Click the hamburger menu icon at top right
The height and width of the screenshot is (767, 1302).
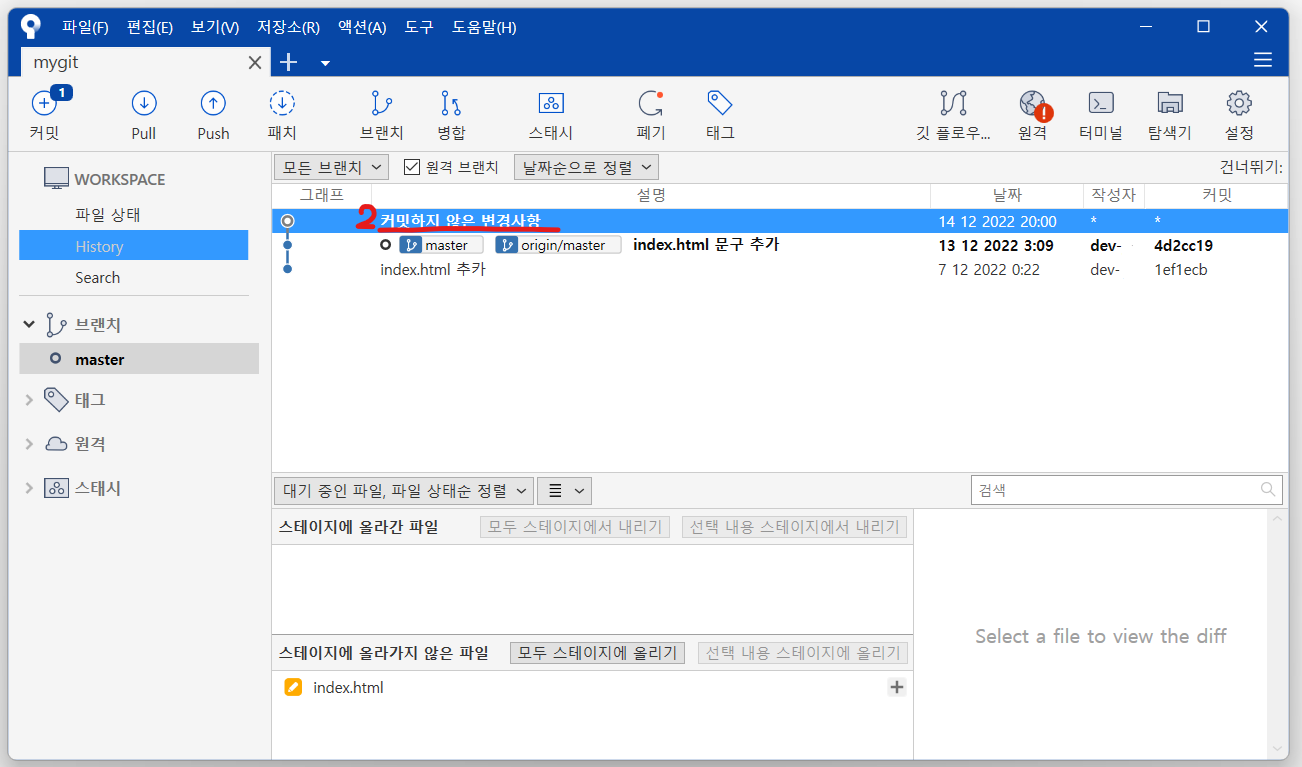click(x=1263, y=61)
